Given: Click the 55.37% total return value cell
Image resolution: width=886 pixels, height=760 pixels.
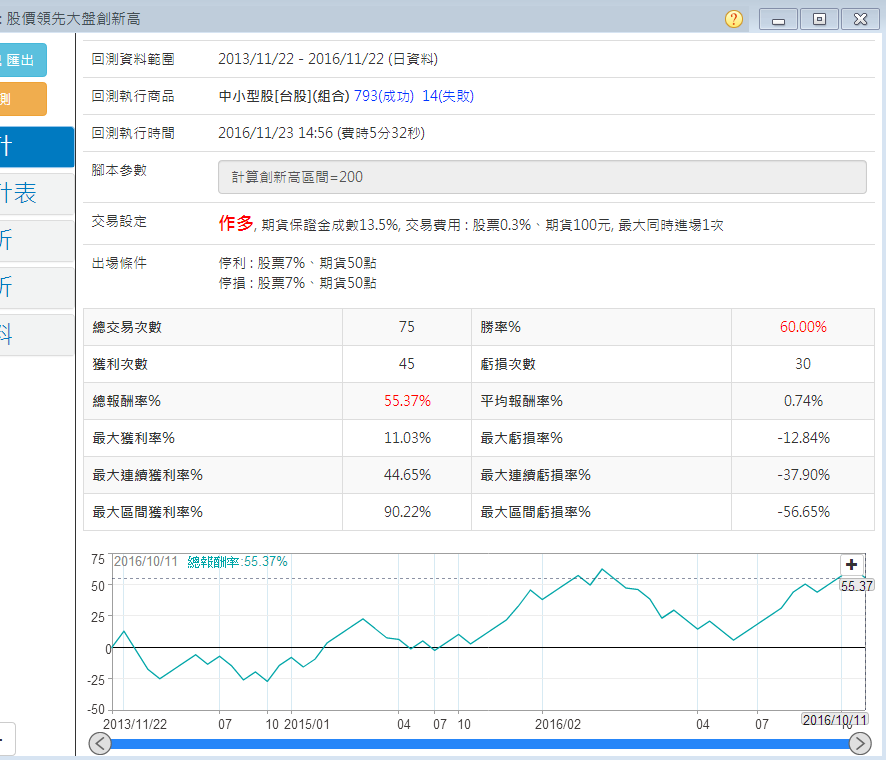Looking at the screenshot, I should click(407, 401).
